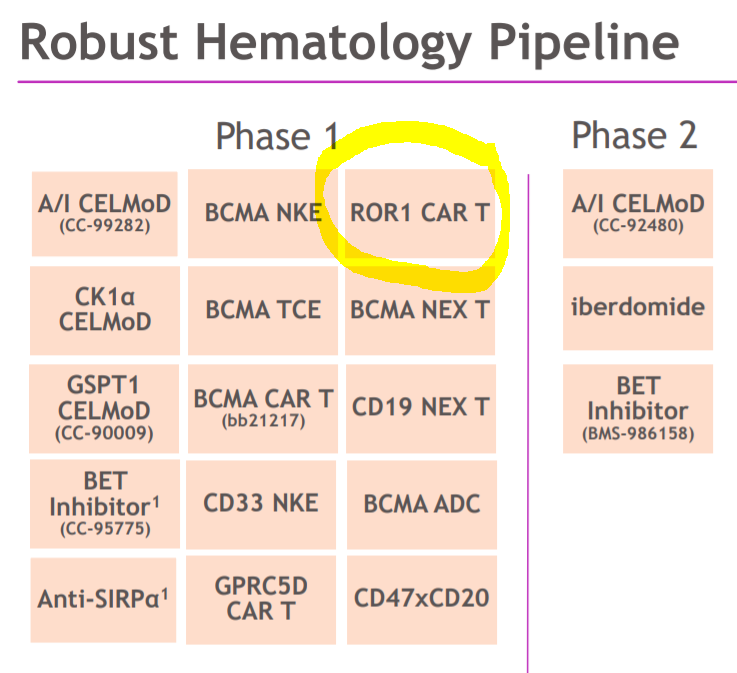This screenshot has width=737, height=673.
Task: Click the A/I CELMoD CC-99282 box
Action: 106,213
